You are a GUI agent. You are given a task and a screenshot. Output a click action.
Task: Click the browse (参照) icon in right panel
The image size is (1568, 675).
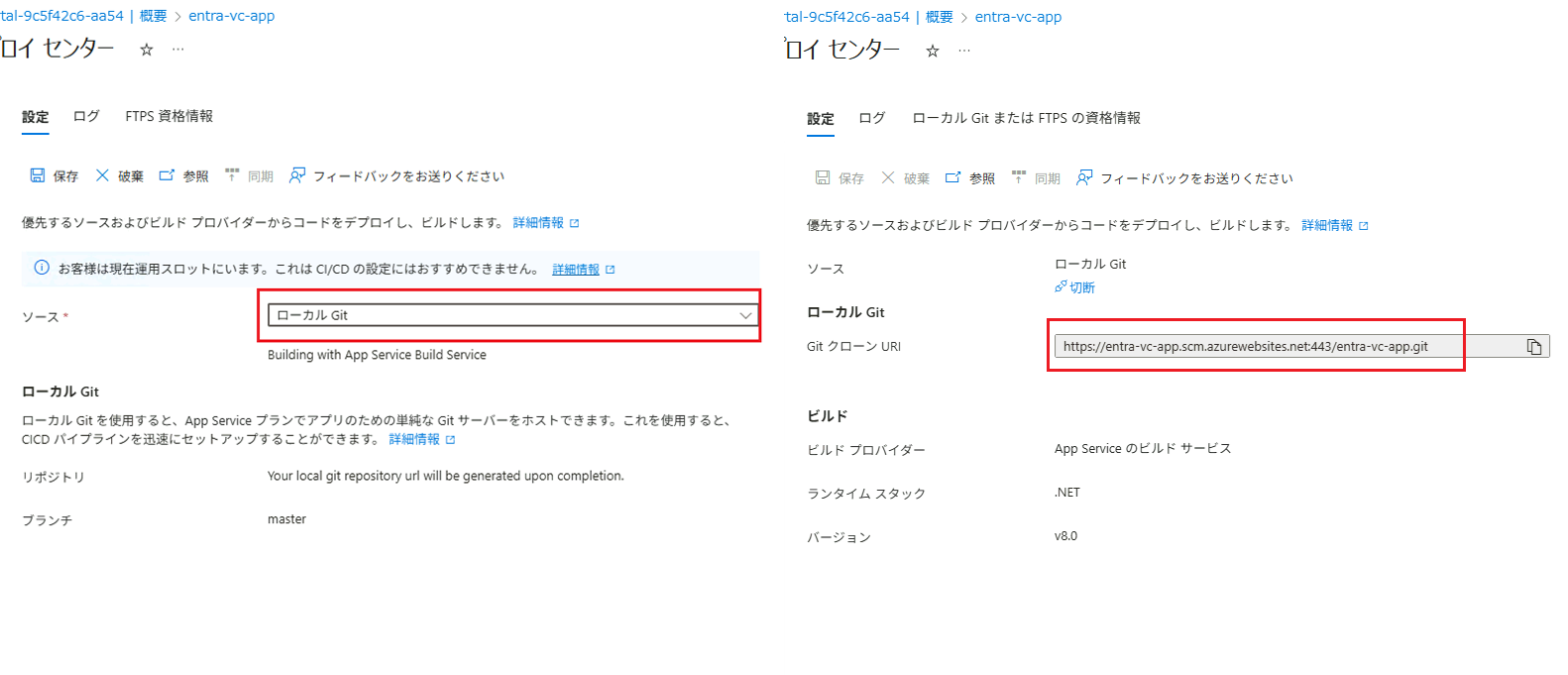coord(952,177)
